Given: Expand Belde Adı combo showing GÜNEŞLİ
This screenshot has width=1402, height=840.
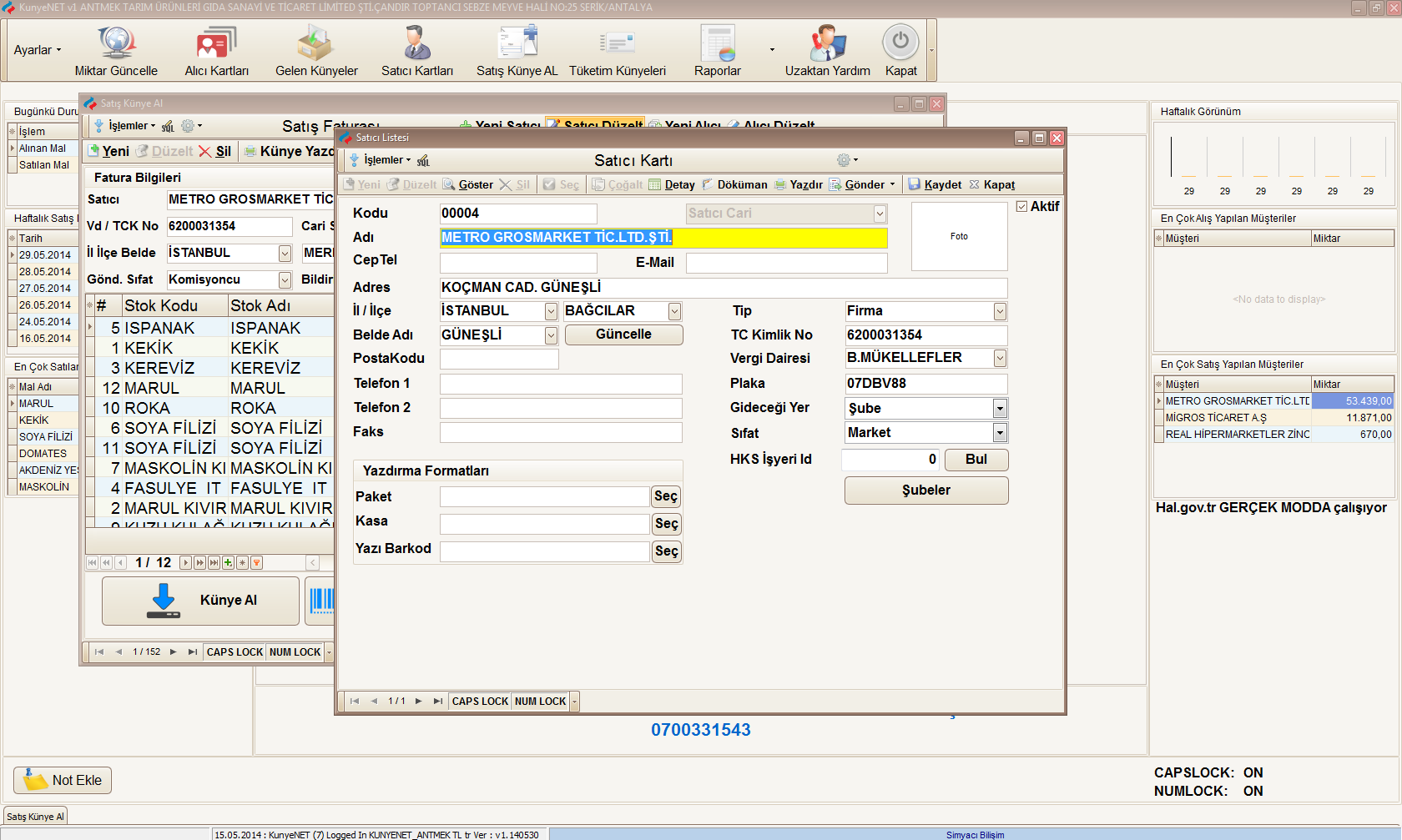Looking at the screenshot, I should click(551, 335).
